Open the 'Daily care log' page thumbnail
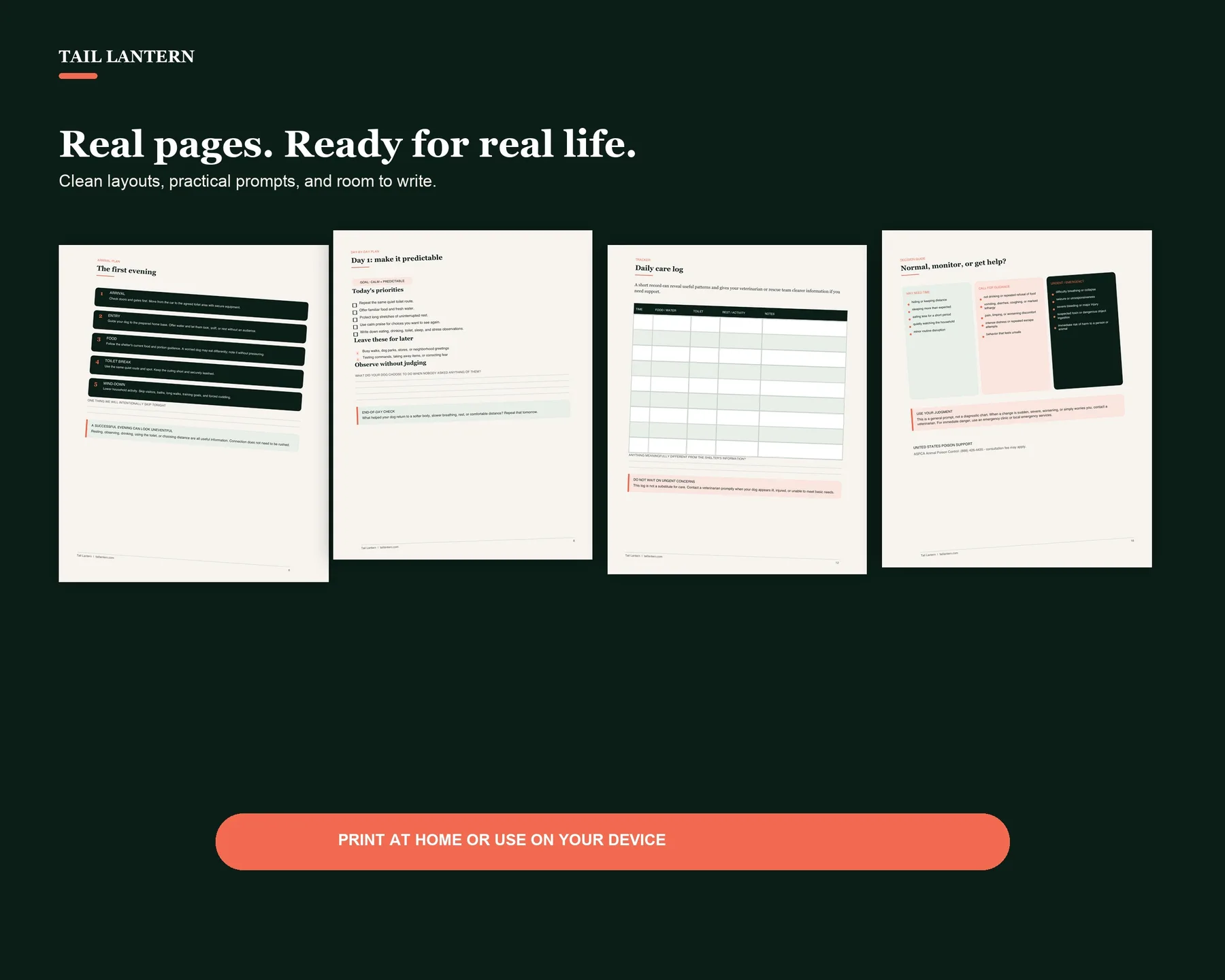Viewport: 1225px width, 980px height. 737,409
